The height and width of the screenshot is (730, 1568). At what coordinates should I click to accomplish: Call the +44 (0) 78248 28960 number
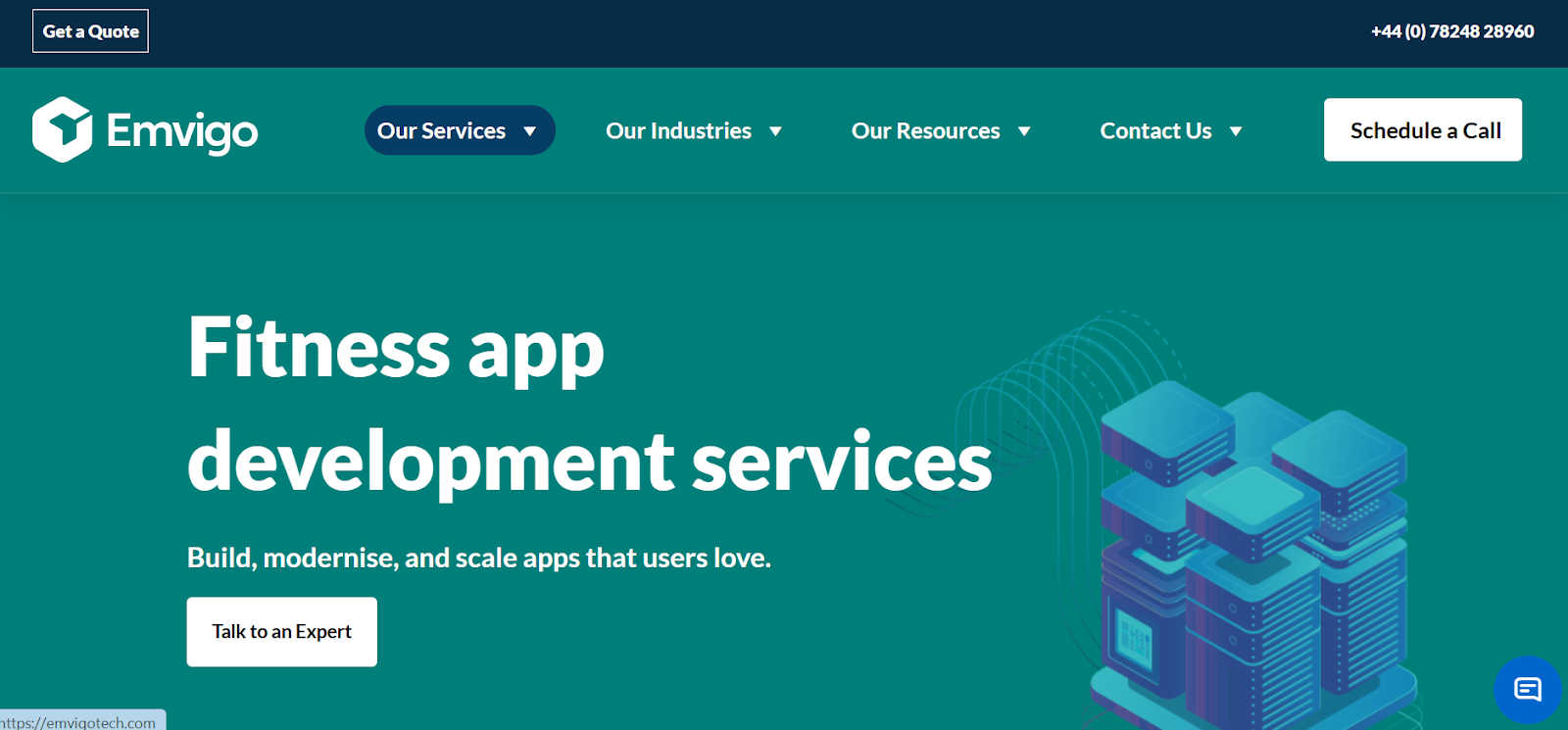point(1452,31)
